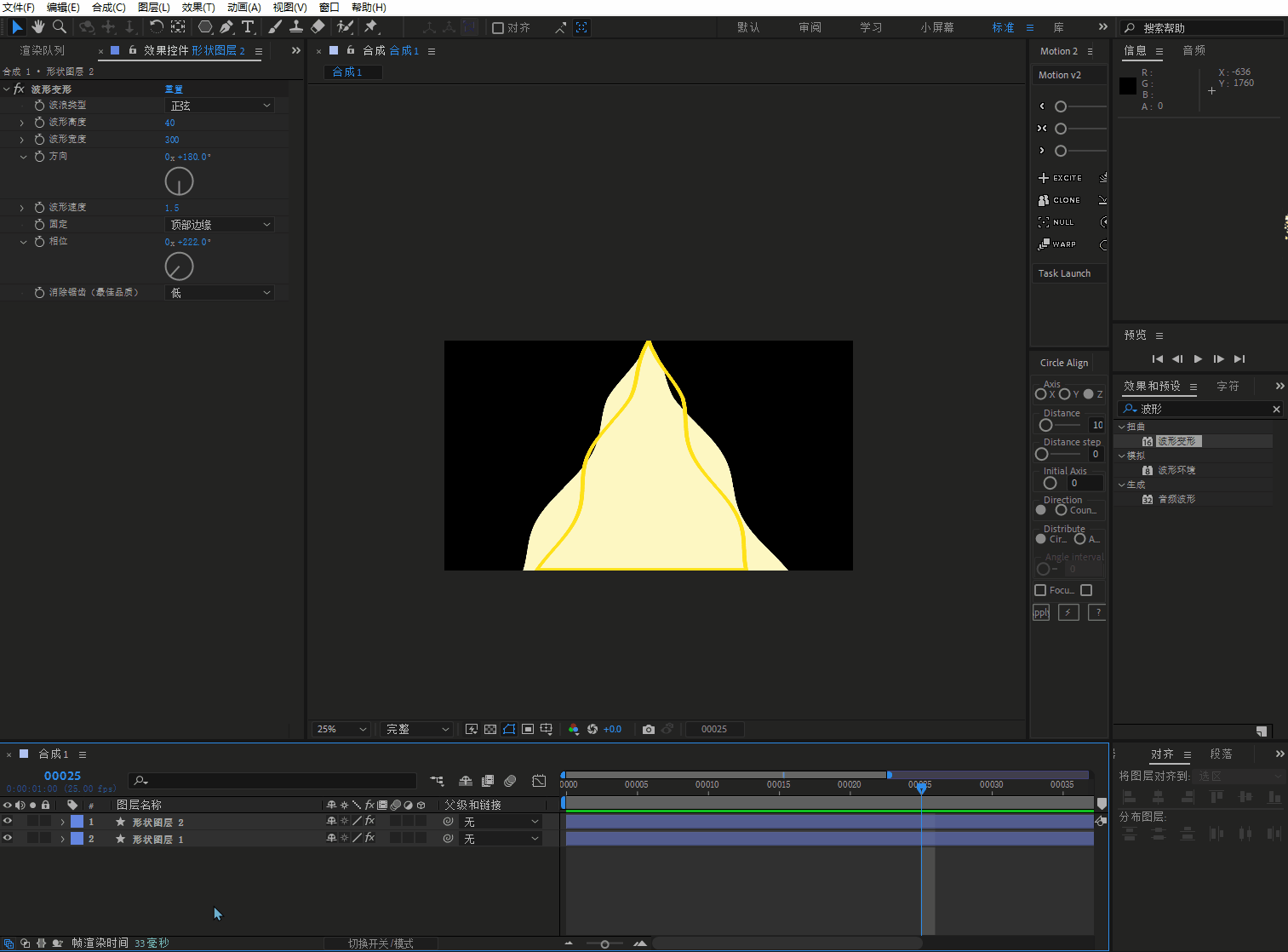Select the Hand tool

point(38,27)
